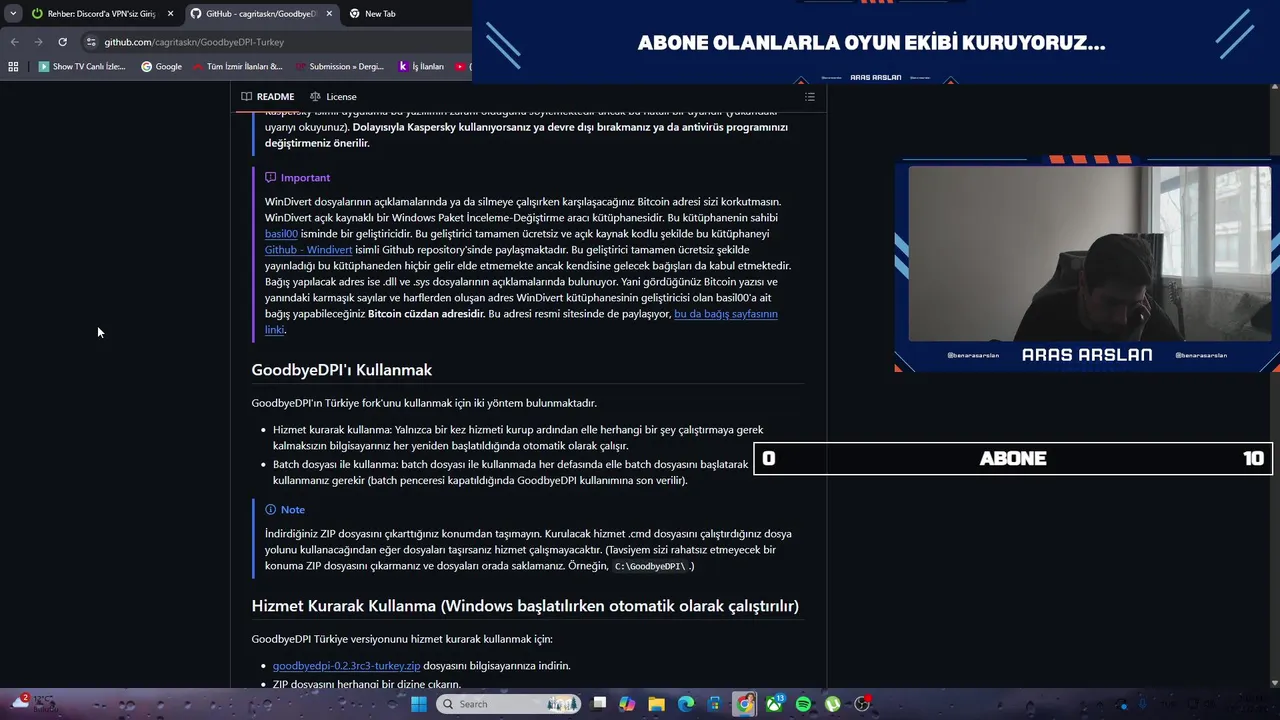Go forward in browser history

pyautogui.click(x=38, y=42)
